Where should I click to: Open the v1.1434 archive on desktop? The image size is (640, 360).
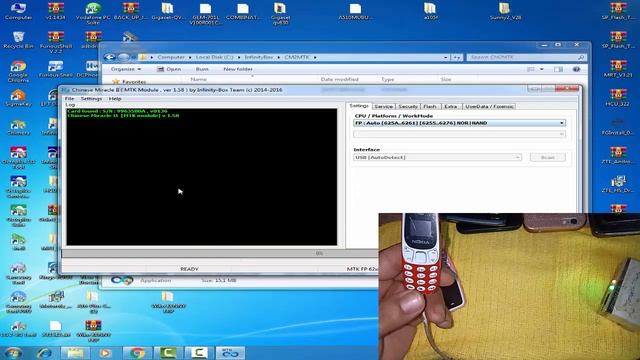coord(56,11)
